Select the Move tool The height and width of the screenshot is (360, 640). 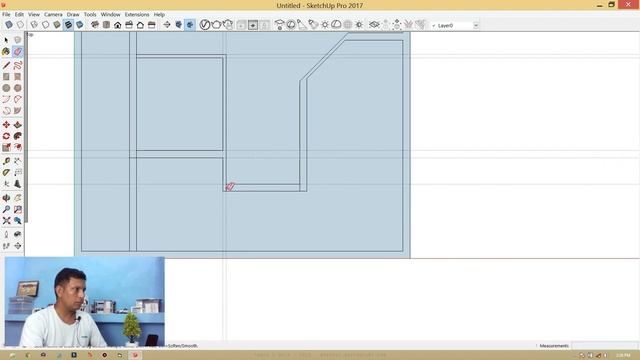(x=6, y=125)
